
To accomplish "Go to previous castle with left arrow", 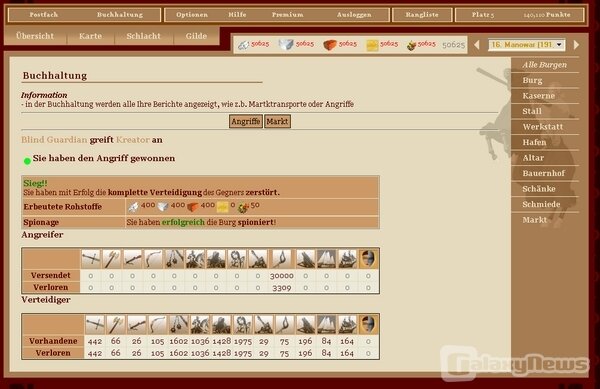I will click(x=477, y=45).
